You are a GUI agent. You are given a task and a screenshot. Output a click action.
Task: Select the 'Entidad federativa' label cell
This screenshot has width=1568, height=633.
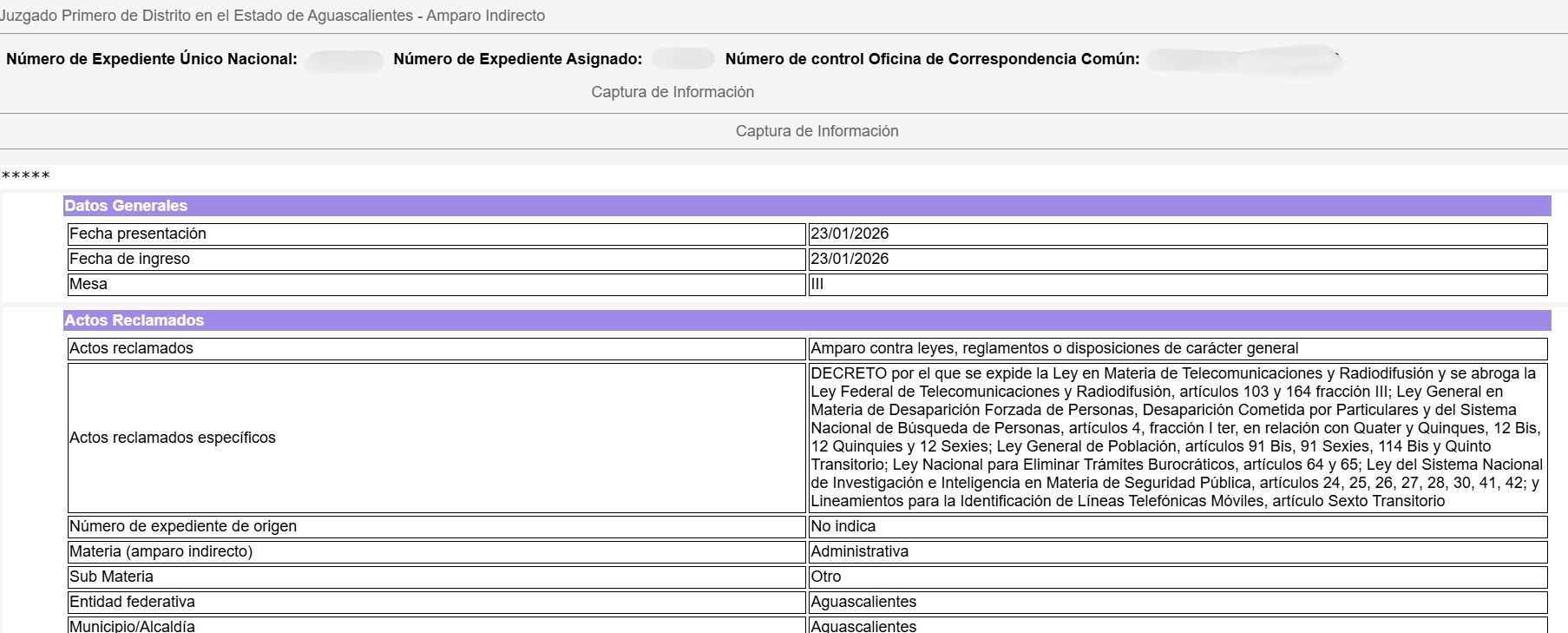point(436,603)
